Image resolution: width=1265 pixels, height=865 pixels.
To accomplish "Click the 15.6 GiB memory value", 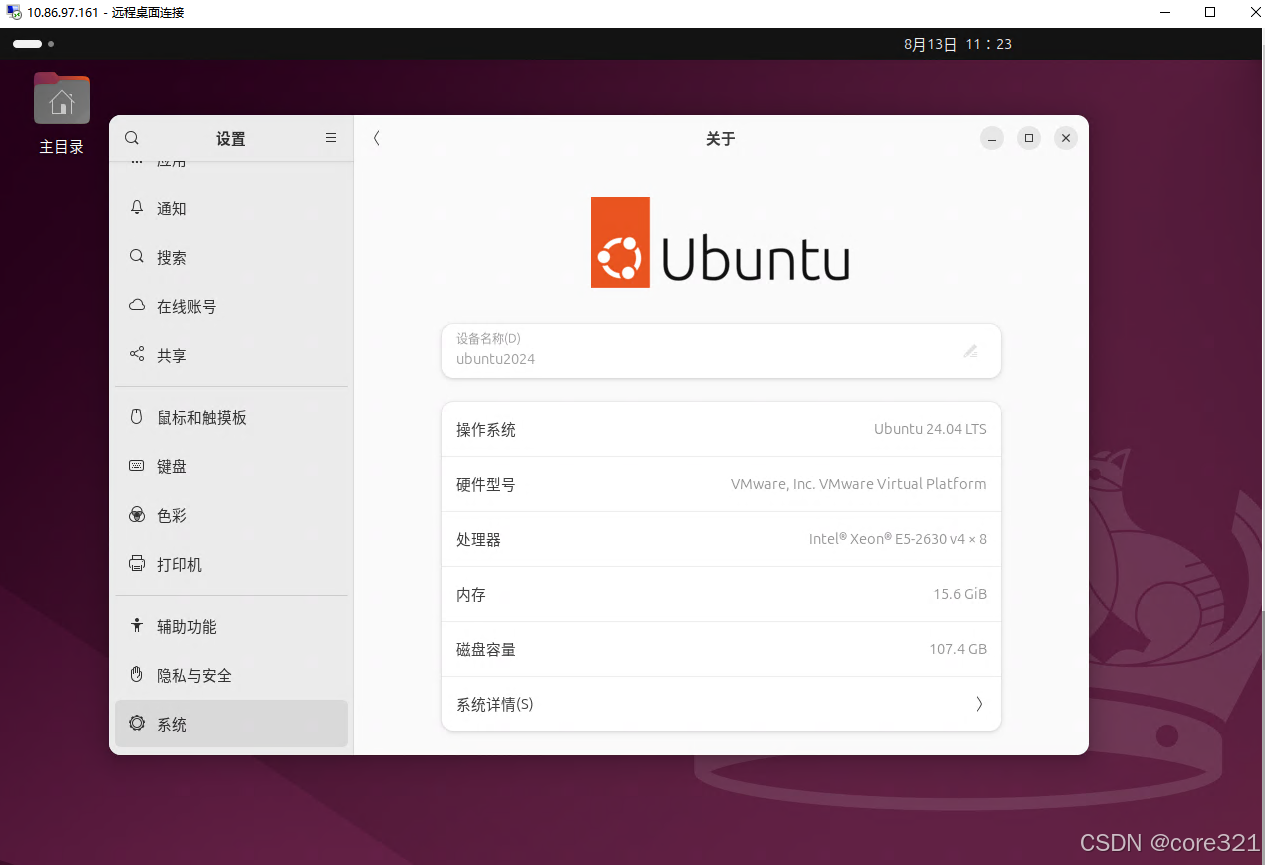I will pyautogui.click(x=960, y=594).
